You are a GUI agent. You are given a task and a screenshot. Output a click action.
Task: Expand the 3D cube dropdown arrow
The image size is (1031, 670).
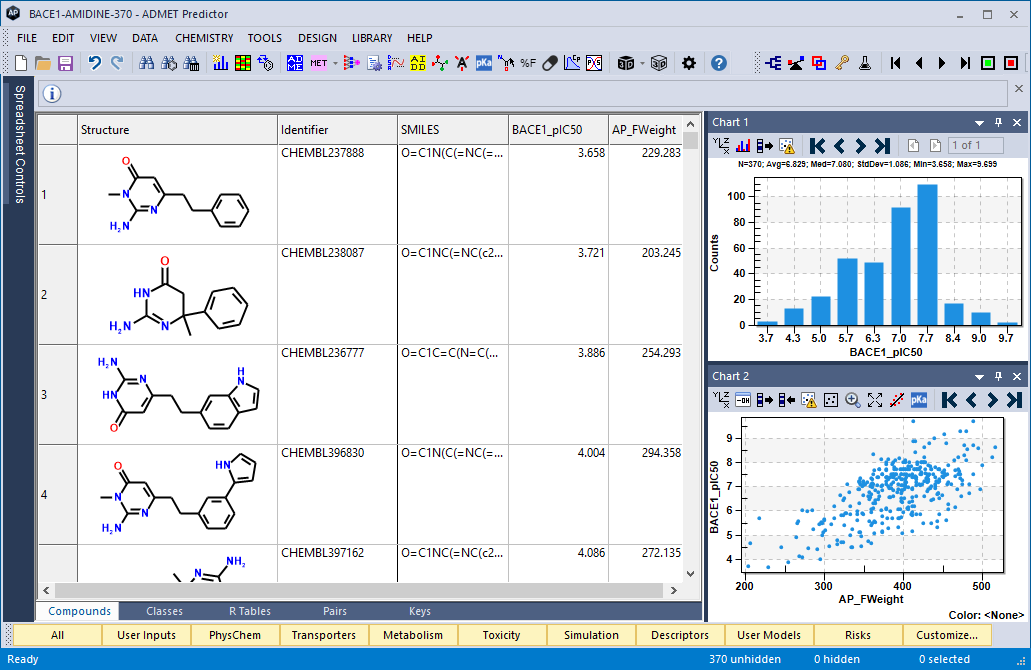click(x=642, y=64)
